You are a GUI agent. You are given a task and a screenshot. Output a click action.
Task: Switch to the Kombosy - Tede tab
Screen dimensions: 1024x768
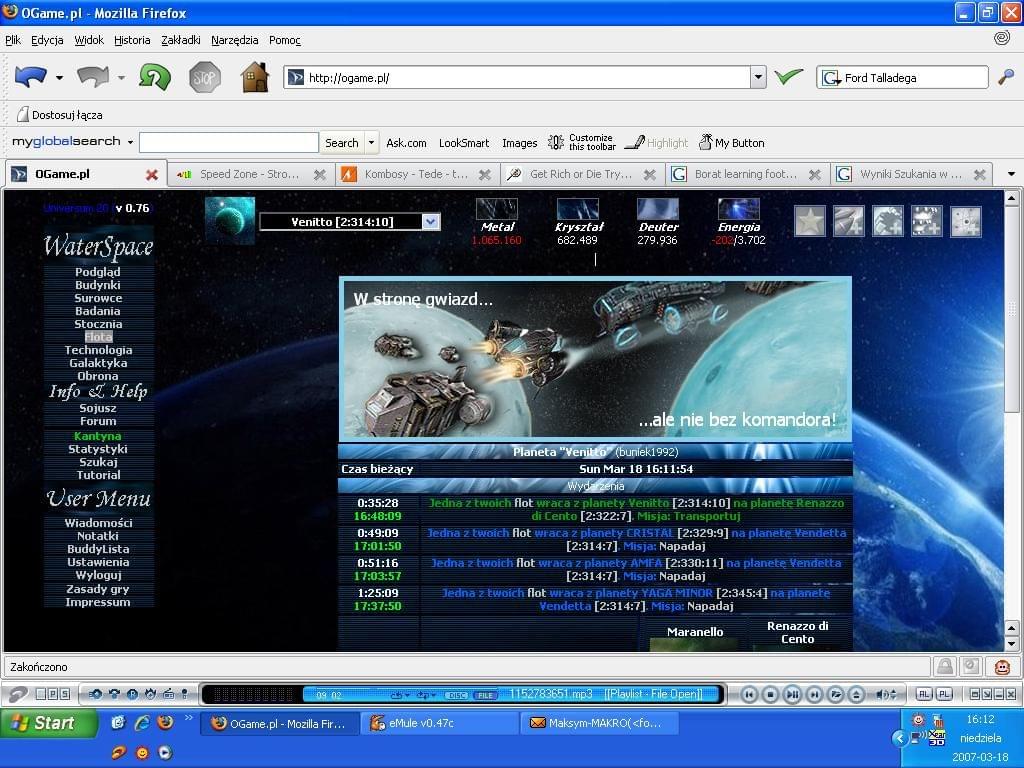(417, 174)
